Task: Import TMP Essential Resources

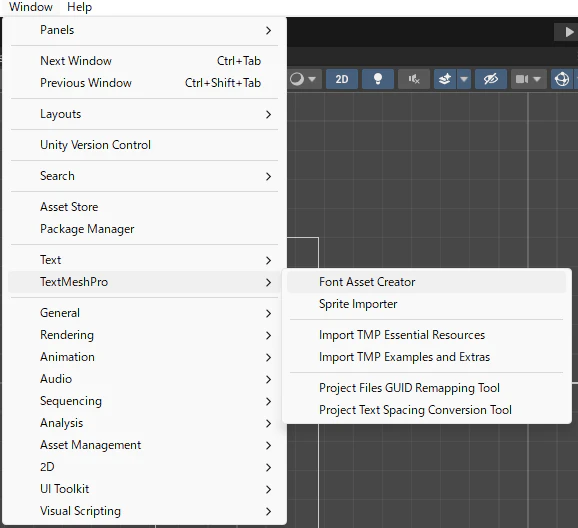Action: 426,335
